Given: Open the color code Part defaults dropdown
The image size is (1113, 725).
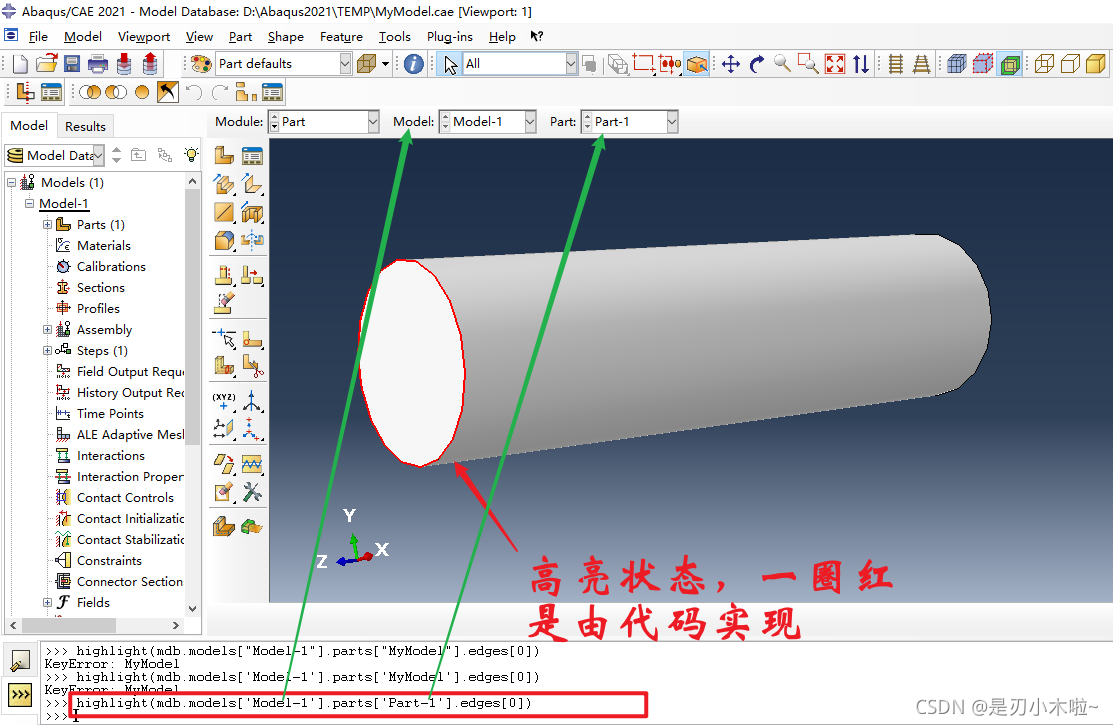Looking at the screenshot, I should (284, 64).
